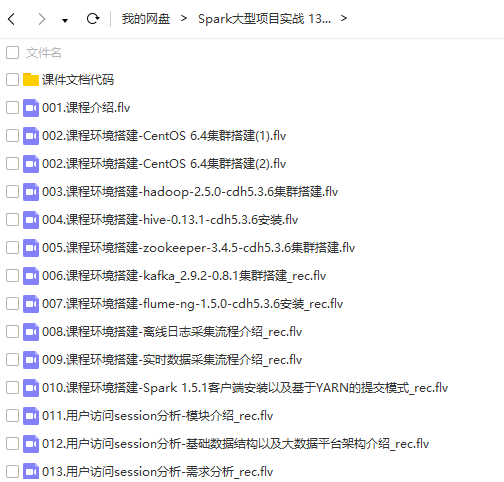504x482 pixels.
Task: Go back with the left arrow
Action: (11, 19)
